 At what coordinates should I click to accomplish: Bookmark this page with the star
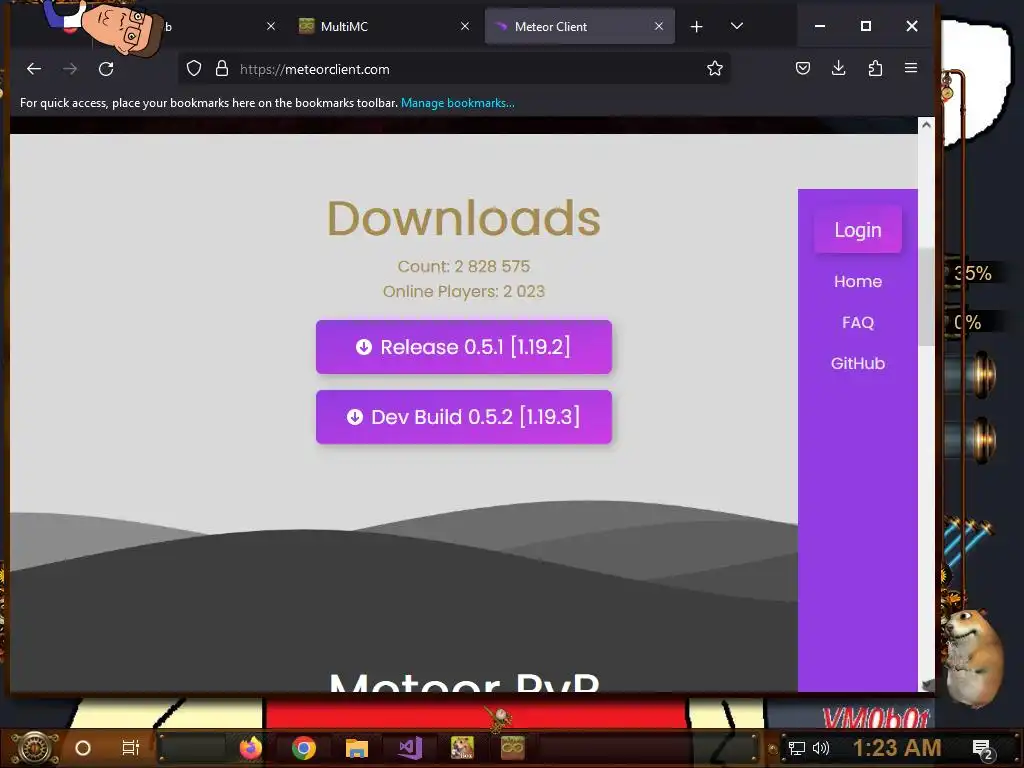714,69
